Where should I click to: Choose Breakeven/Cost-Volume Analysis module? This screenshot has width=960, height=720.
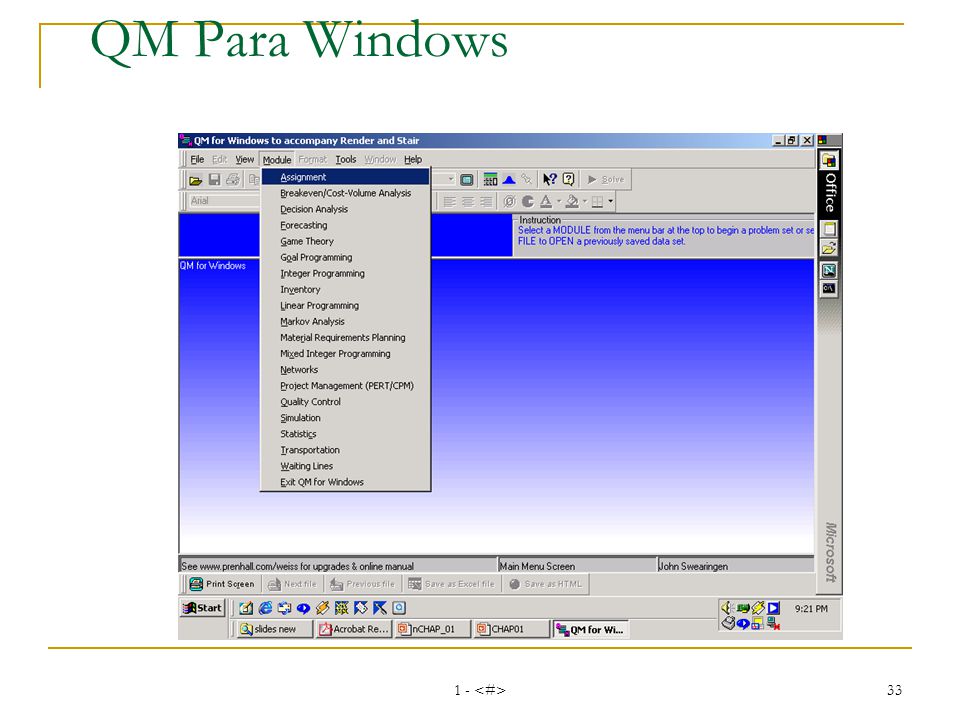click(x=345, y=193)
